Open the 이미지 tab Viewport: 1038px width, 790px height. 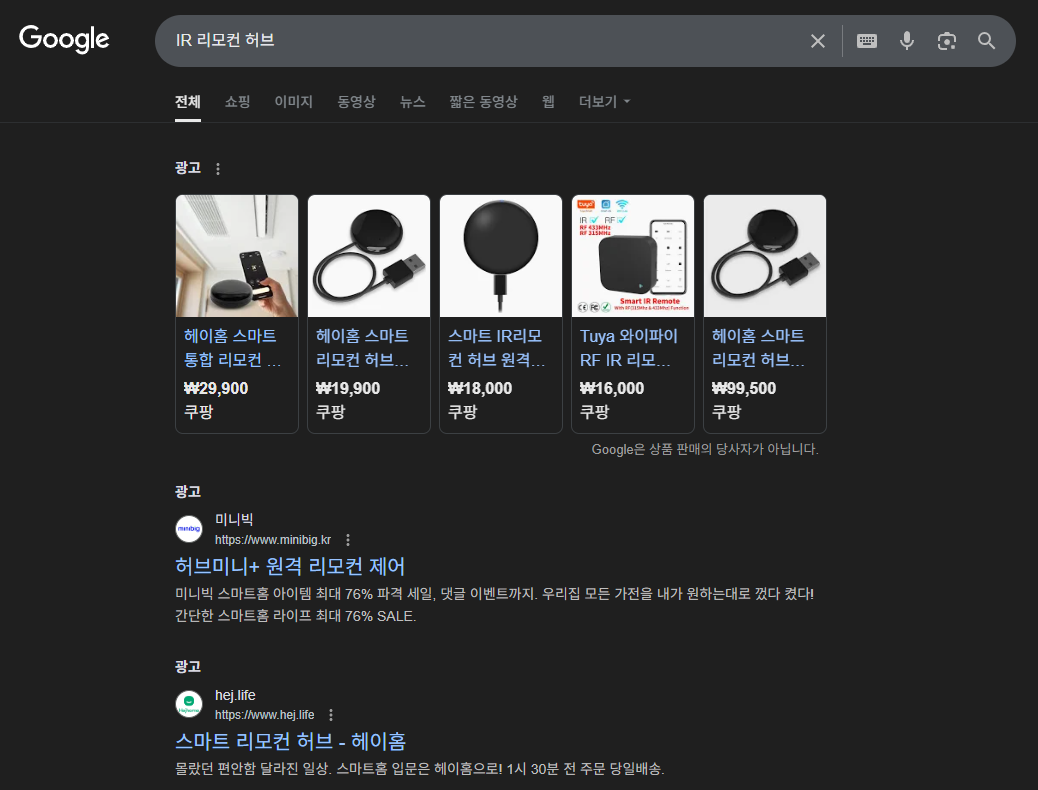pyautogui.click(x=295, y=101)
